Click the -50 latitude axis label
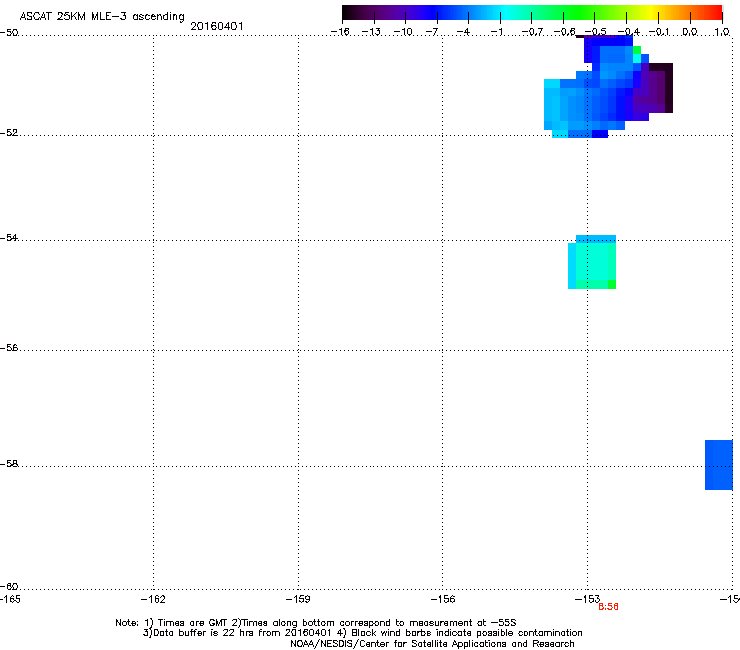Image resolution: width=740 pixels, height=650 pixels. click(x=9, y=33)
